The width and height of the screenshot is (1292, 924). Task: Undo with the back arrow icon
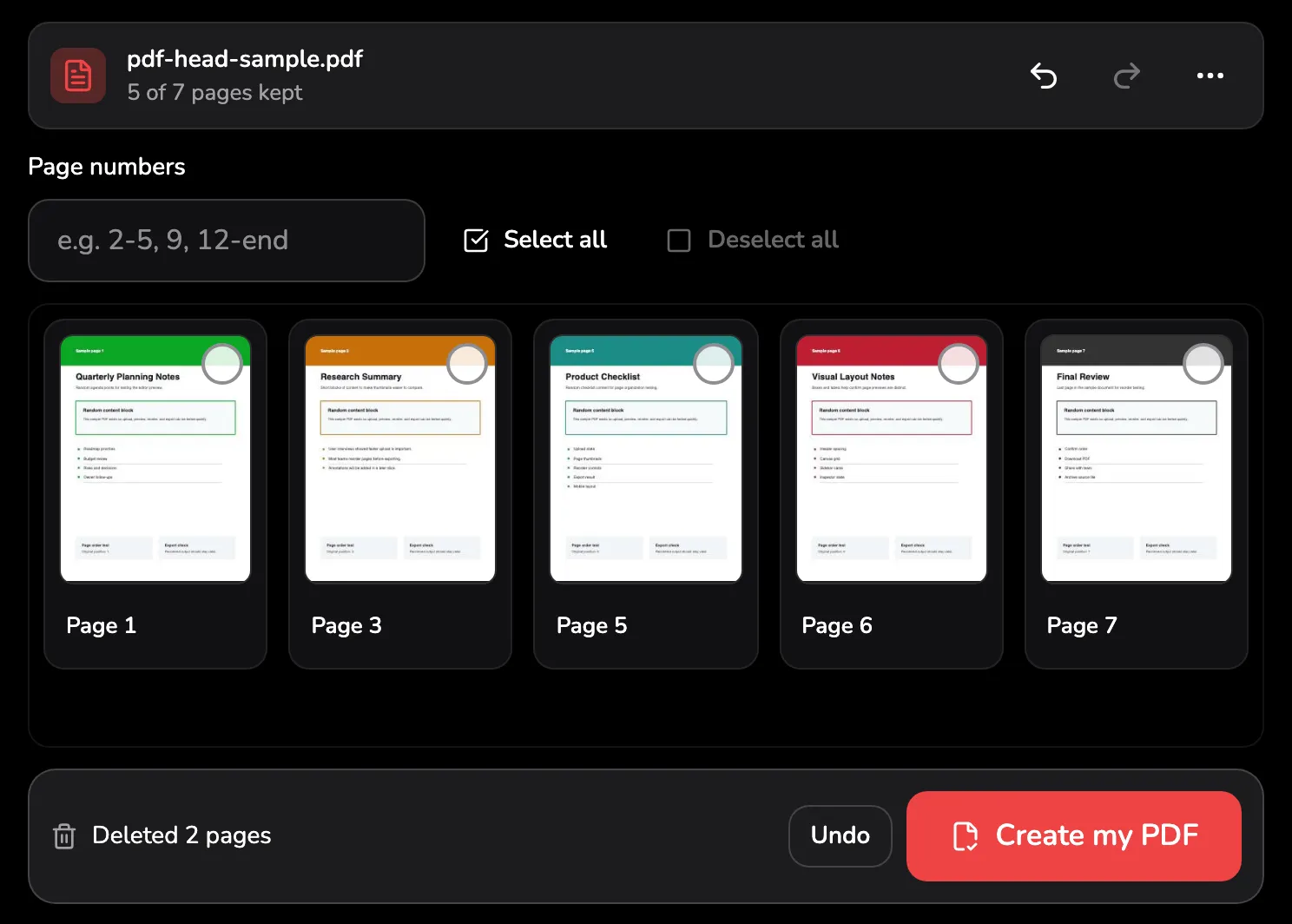[1044, 76]
